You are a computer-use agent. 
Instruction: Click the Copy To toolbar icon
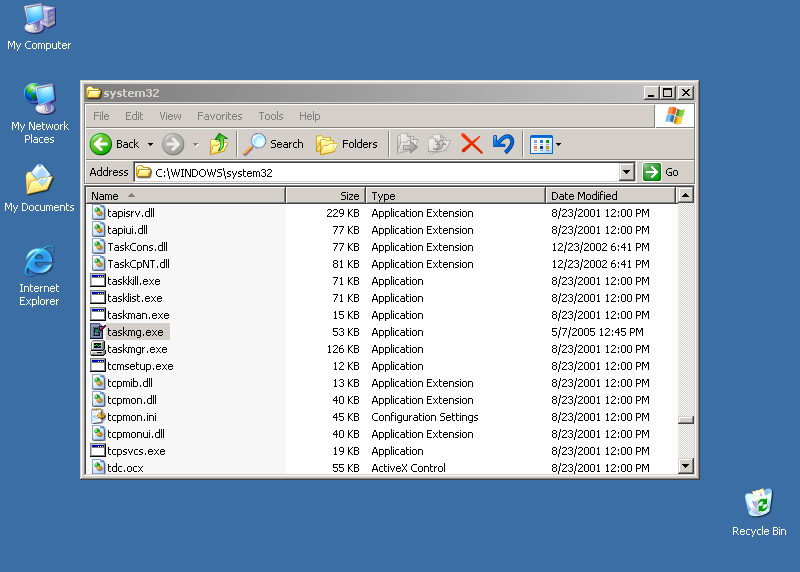pos(439,144)
